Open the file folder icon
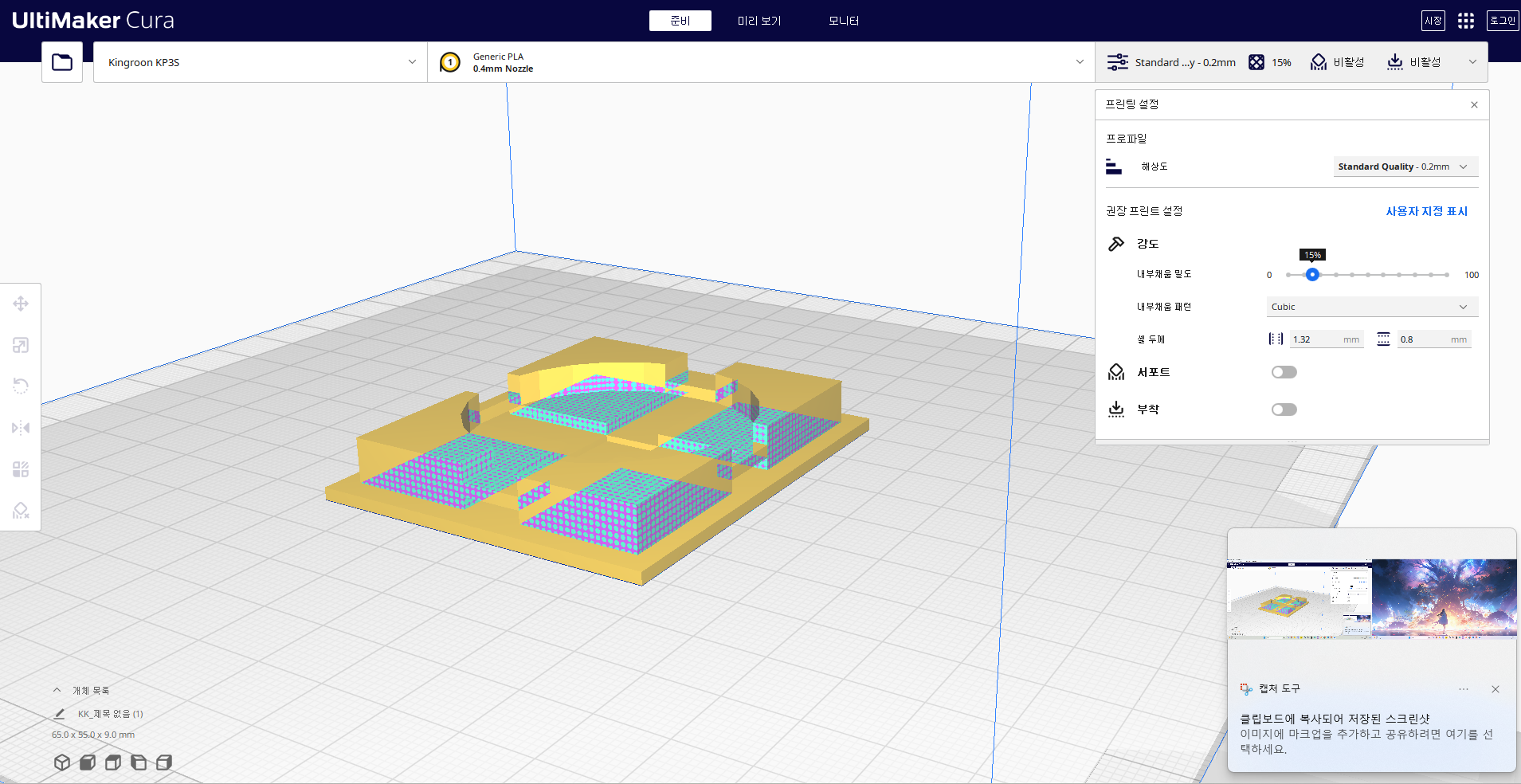This screenshot has width=1521, height=784. pyautogui.click(x=62, y=62)
